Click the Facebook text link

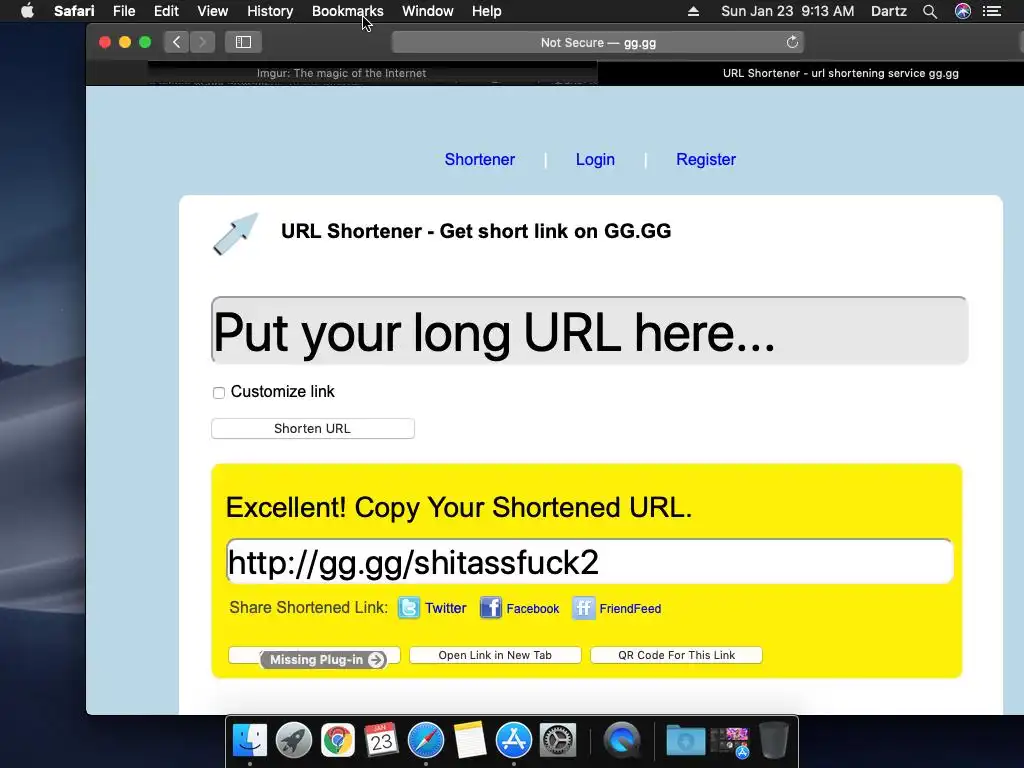tap(532, 609)
